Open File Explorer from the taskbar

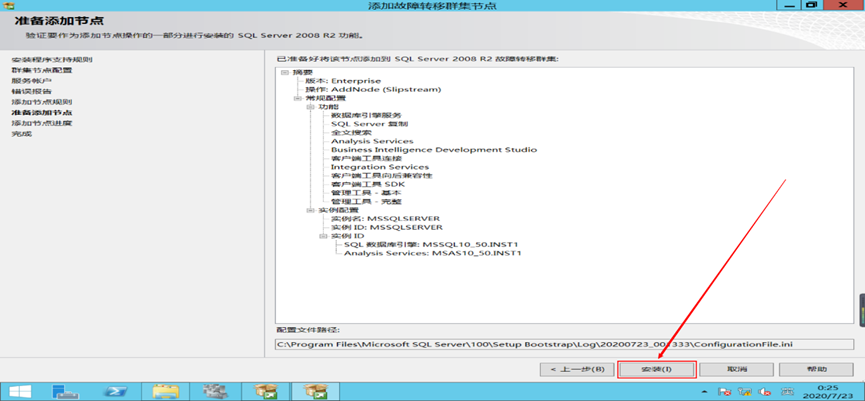(x=165, y=392)
